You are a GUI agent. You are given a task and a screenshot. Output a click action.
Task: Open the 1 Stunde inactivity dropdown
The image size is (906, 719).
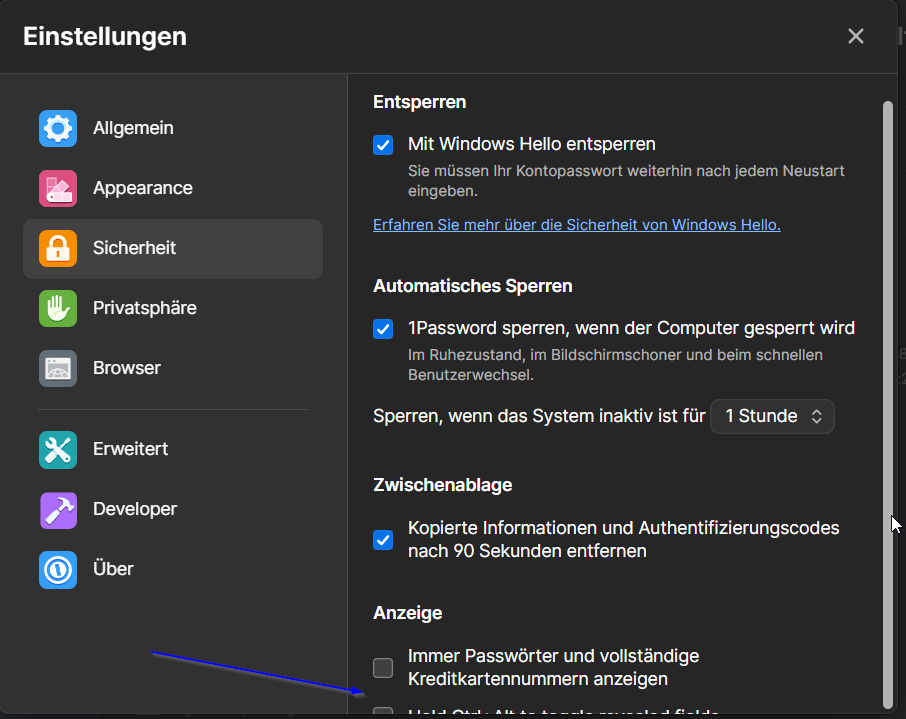[x=772, y=416]
